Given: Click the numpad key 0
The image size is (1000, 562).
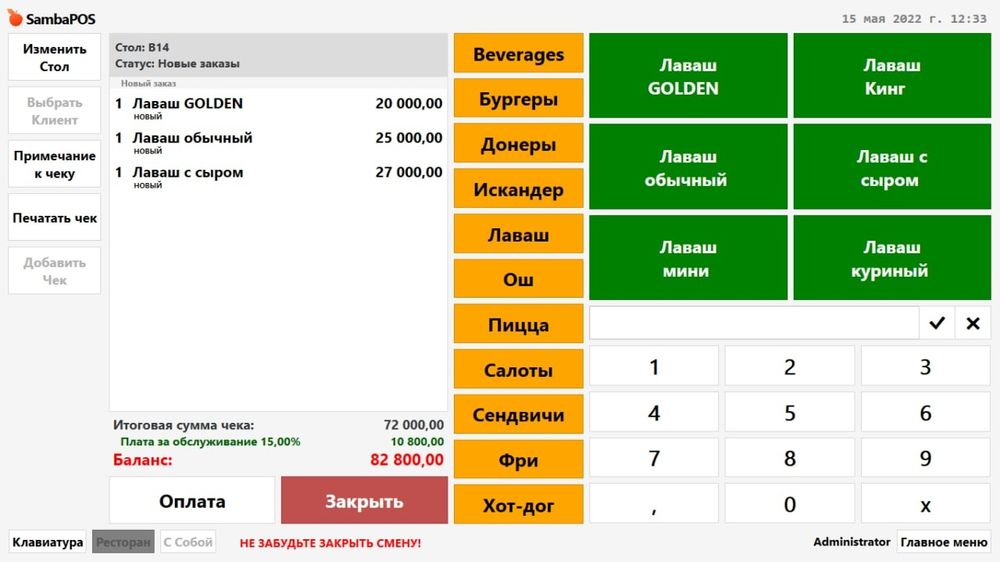Looking at the screenshot, I should [x=790, y=504].
